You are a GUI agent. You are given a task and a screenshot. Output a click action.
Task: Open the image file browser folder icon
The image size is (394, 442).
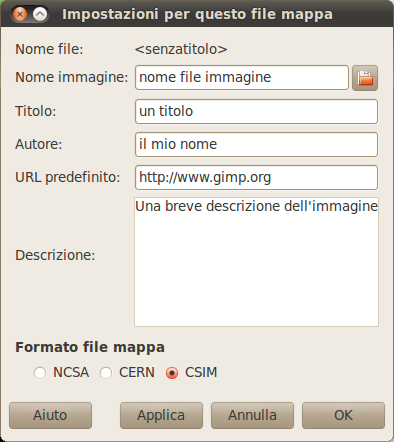click(x=365, y=78)
